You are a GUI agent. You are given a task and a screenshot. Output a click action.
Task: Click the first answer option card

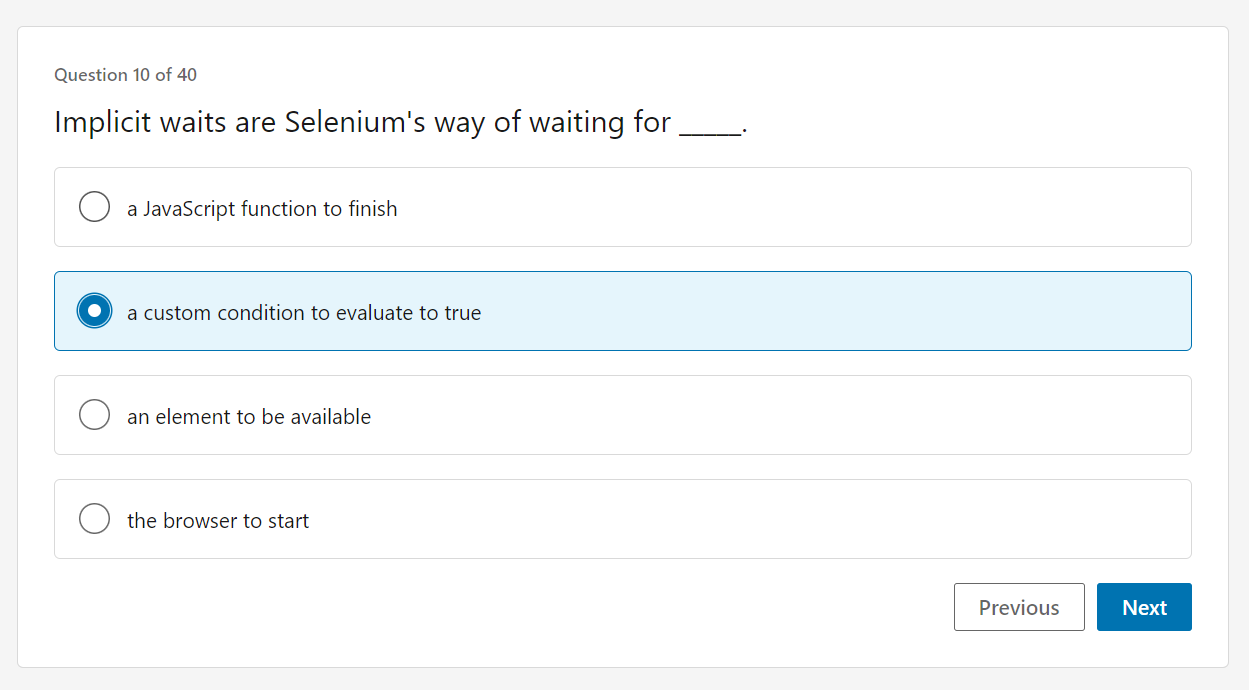point(623,207)
